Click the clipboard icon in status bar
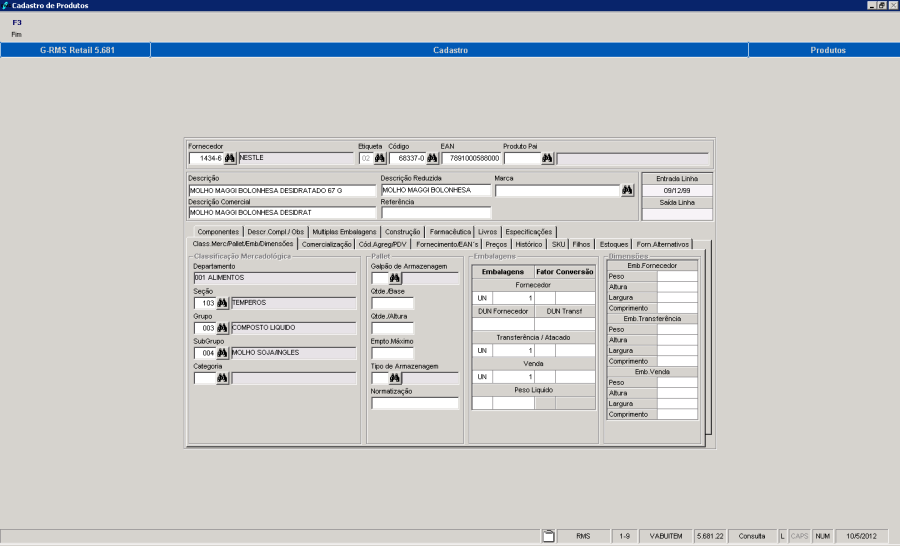900x546 pixels. click(x=549, y=536)
